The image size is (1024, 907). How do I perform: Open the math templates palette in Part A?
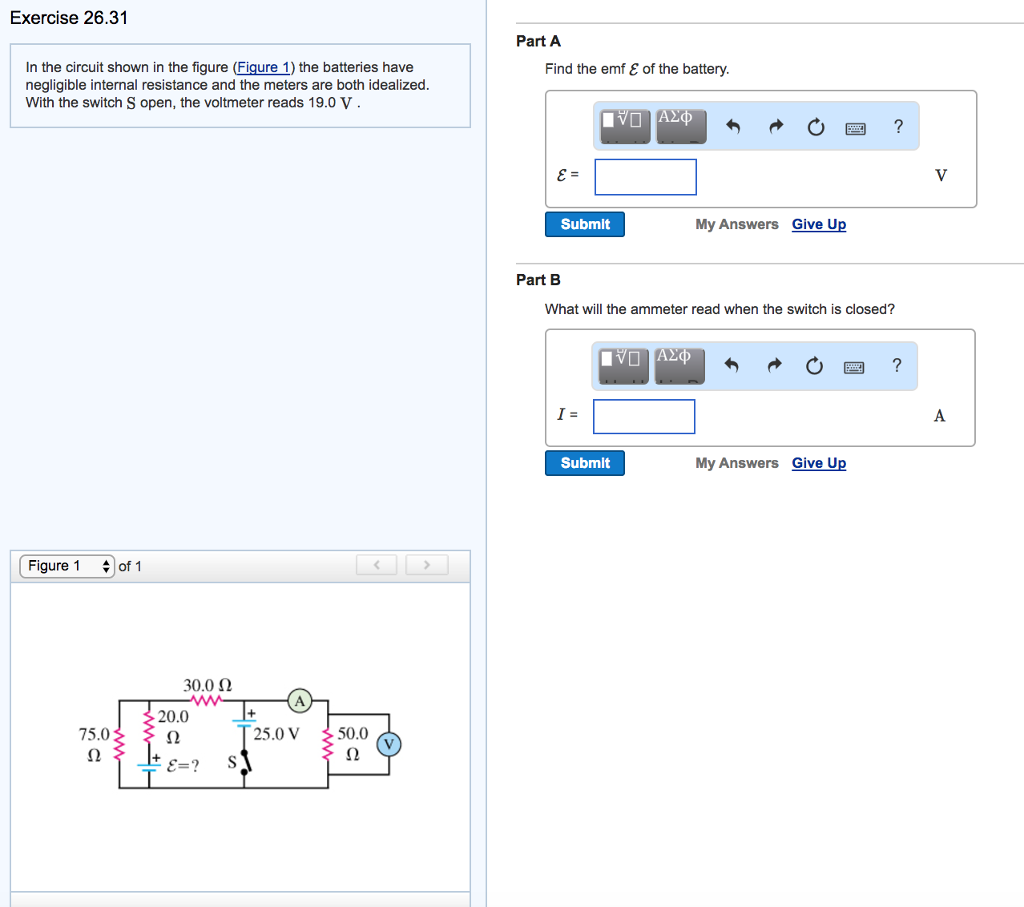click(x=623, y=126)
